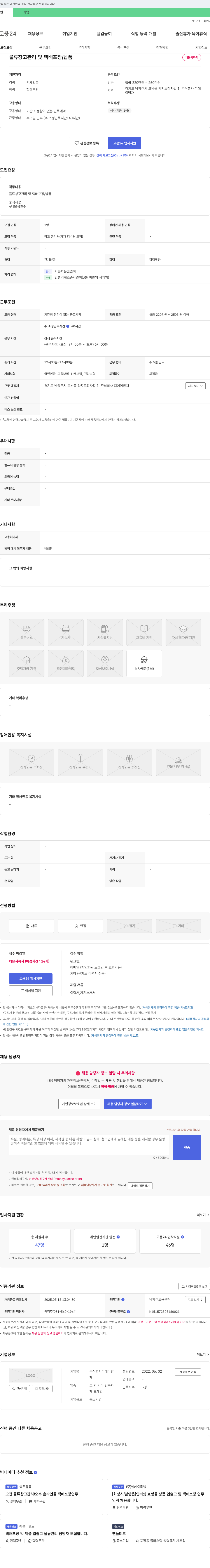Select the 직원대출제도 welfare icon
The height and width of the screenshot is (1568, 210).
(66, 663)
